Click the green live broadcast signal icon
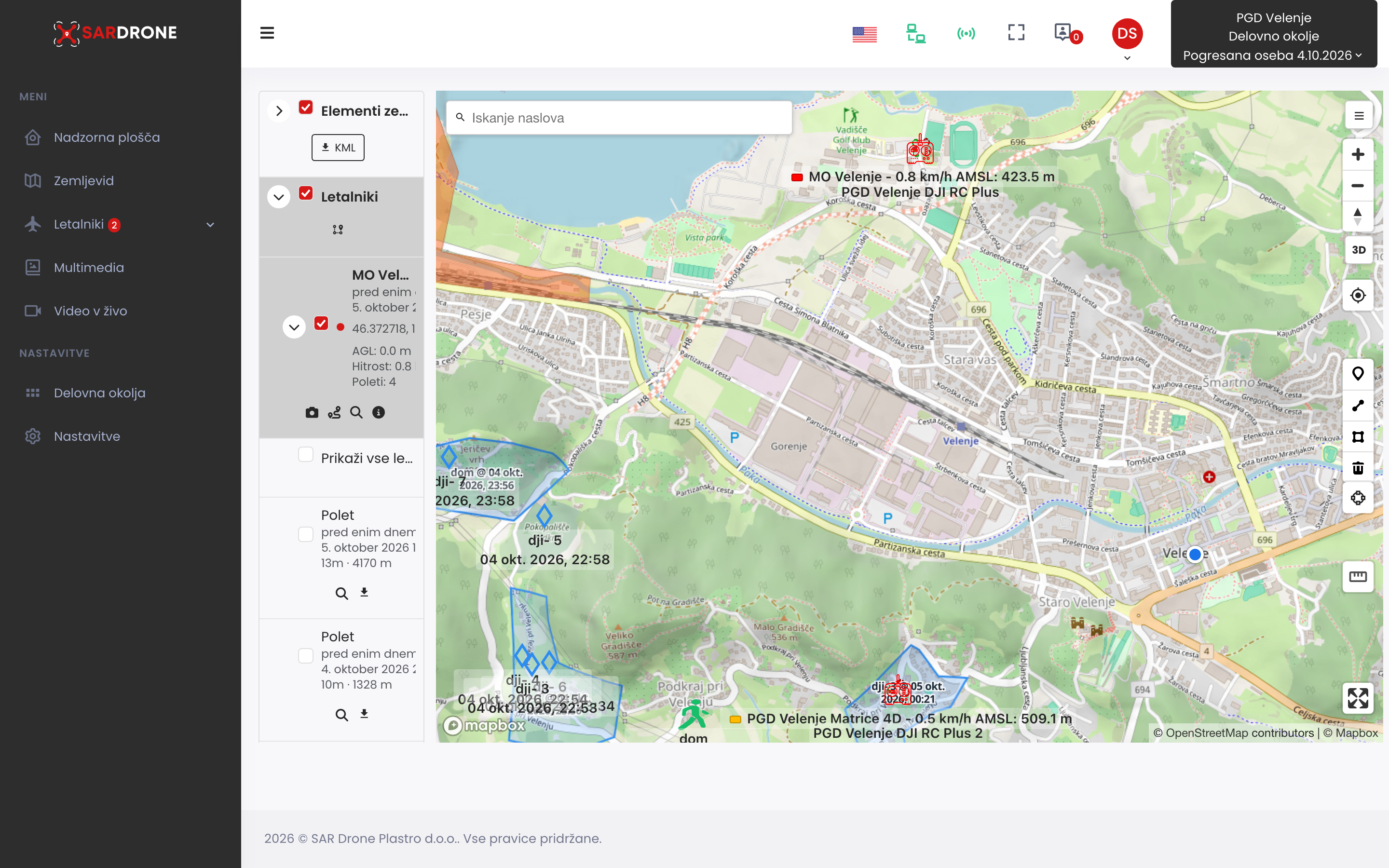1389x868 pixels. pos(966,33)
